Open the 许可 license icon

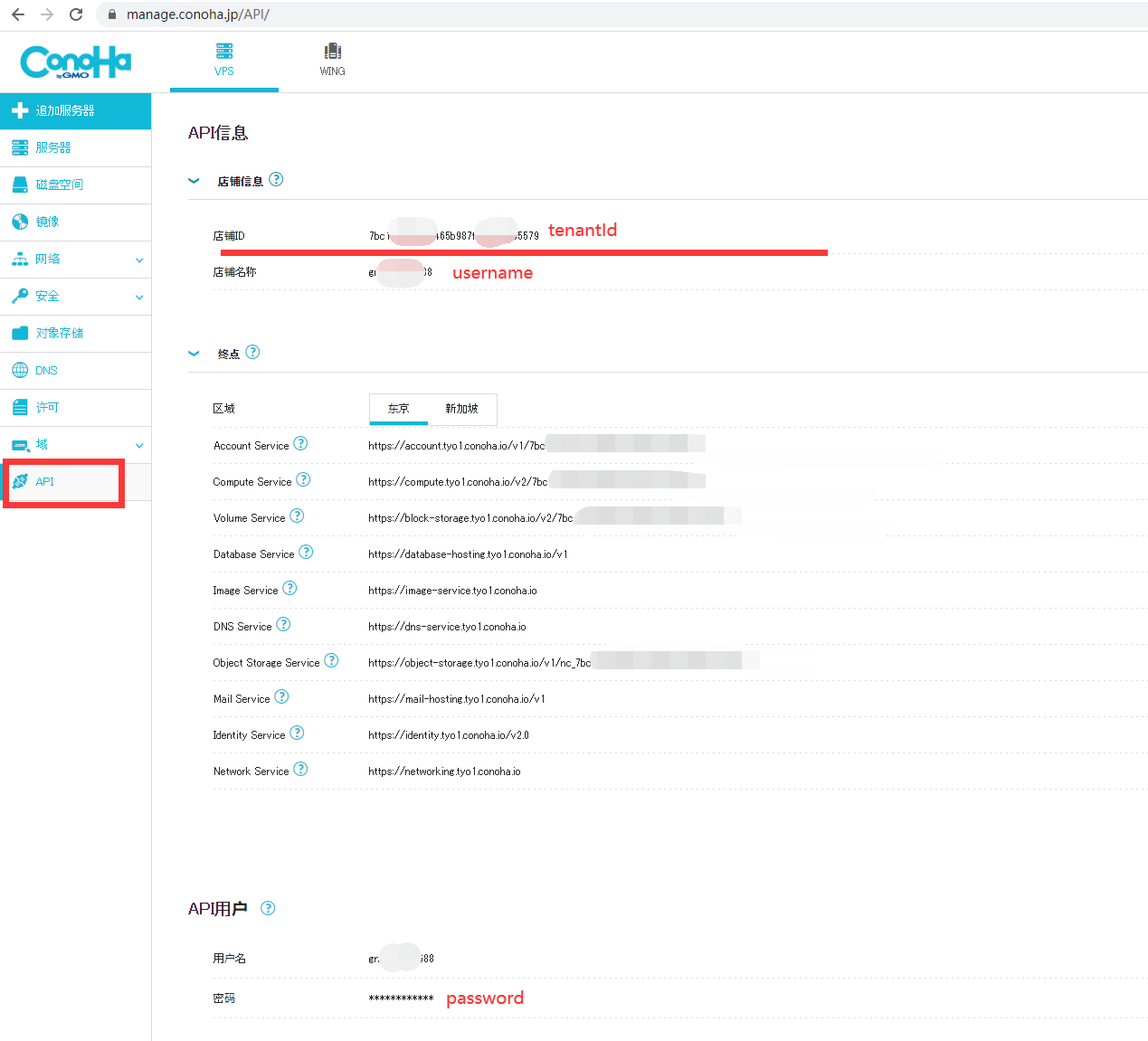20,407
